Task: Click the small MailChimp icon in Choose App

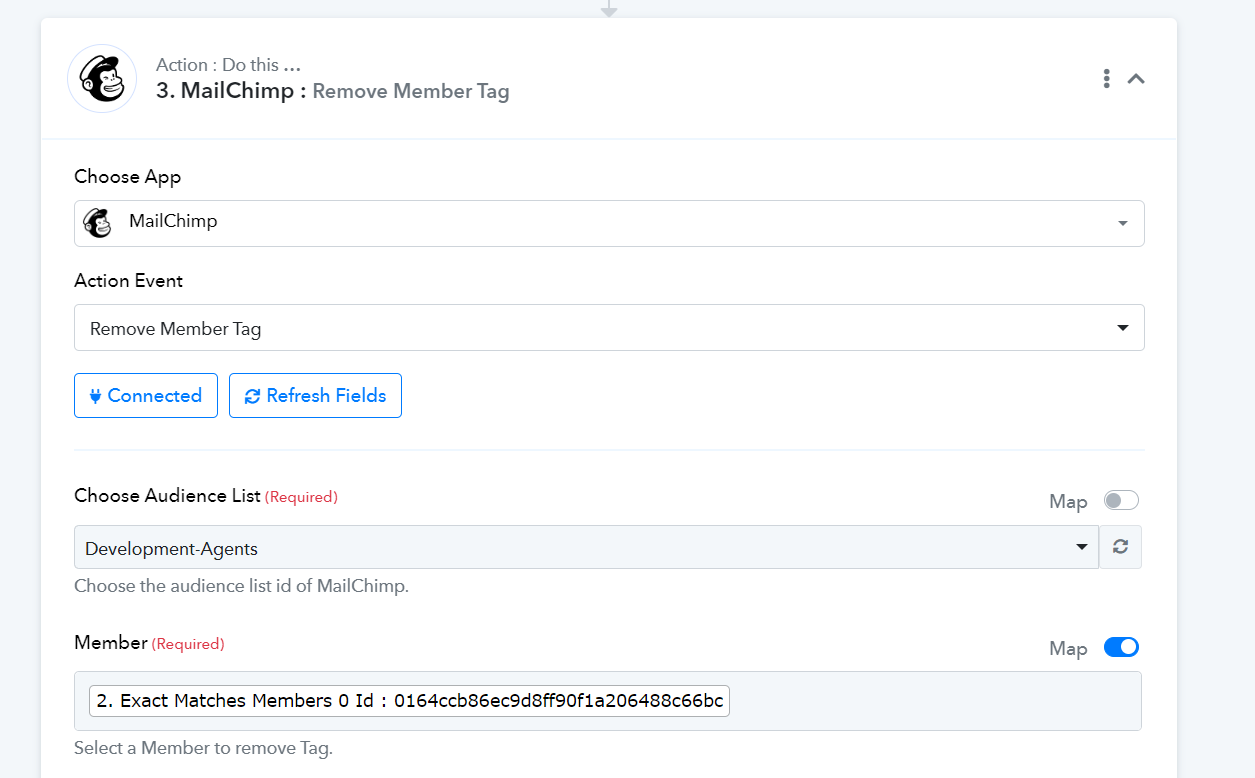Action: (x=97, y=222)
